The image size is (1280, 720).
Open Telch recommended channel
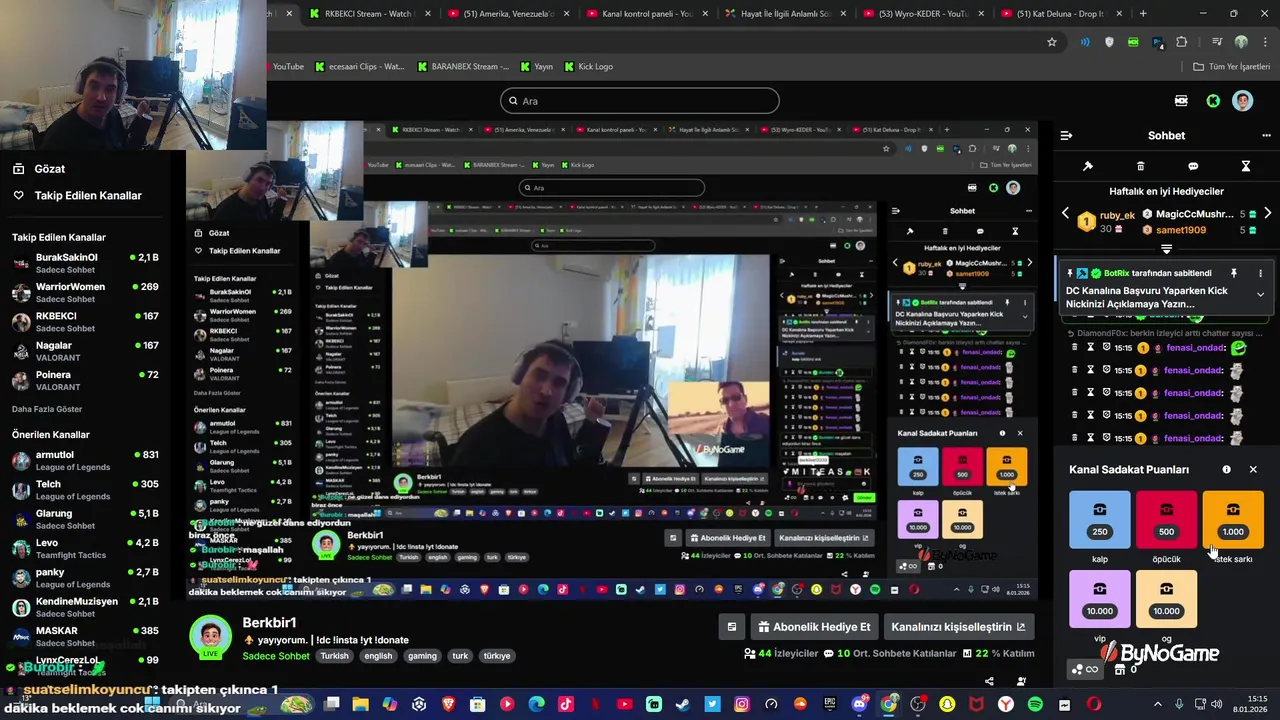click(x=85, y=490)
